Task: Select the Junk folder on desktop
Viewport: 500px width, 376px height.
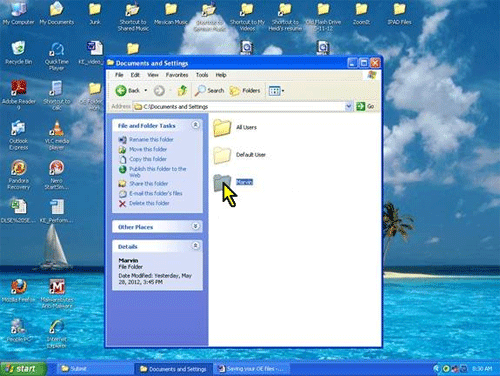Action: click(x=95, y=13)
